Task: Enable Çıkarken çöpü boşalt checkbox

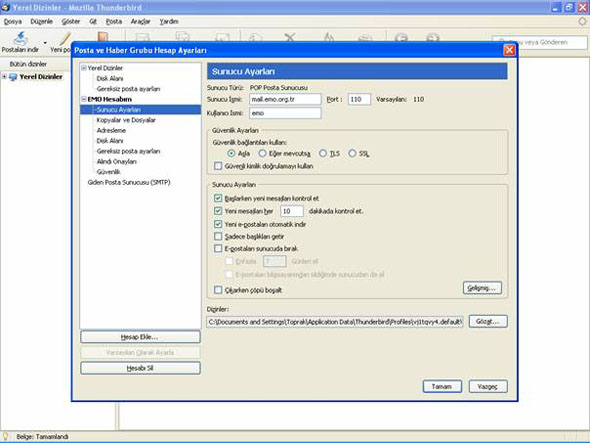Action: click(218, 290)
